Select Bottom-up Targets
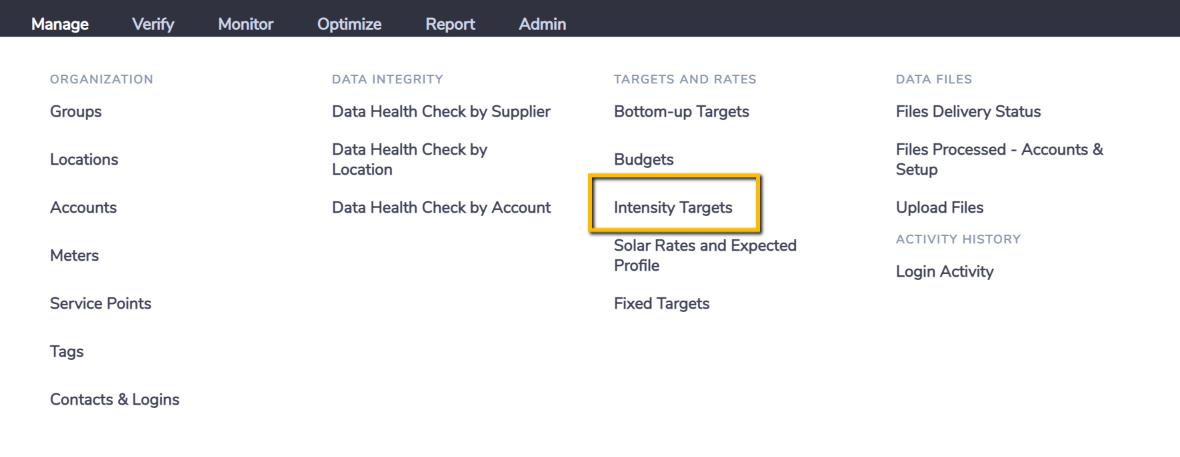1180x457 pixels. point(682,111)
